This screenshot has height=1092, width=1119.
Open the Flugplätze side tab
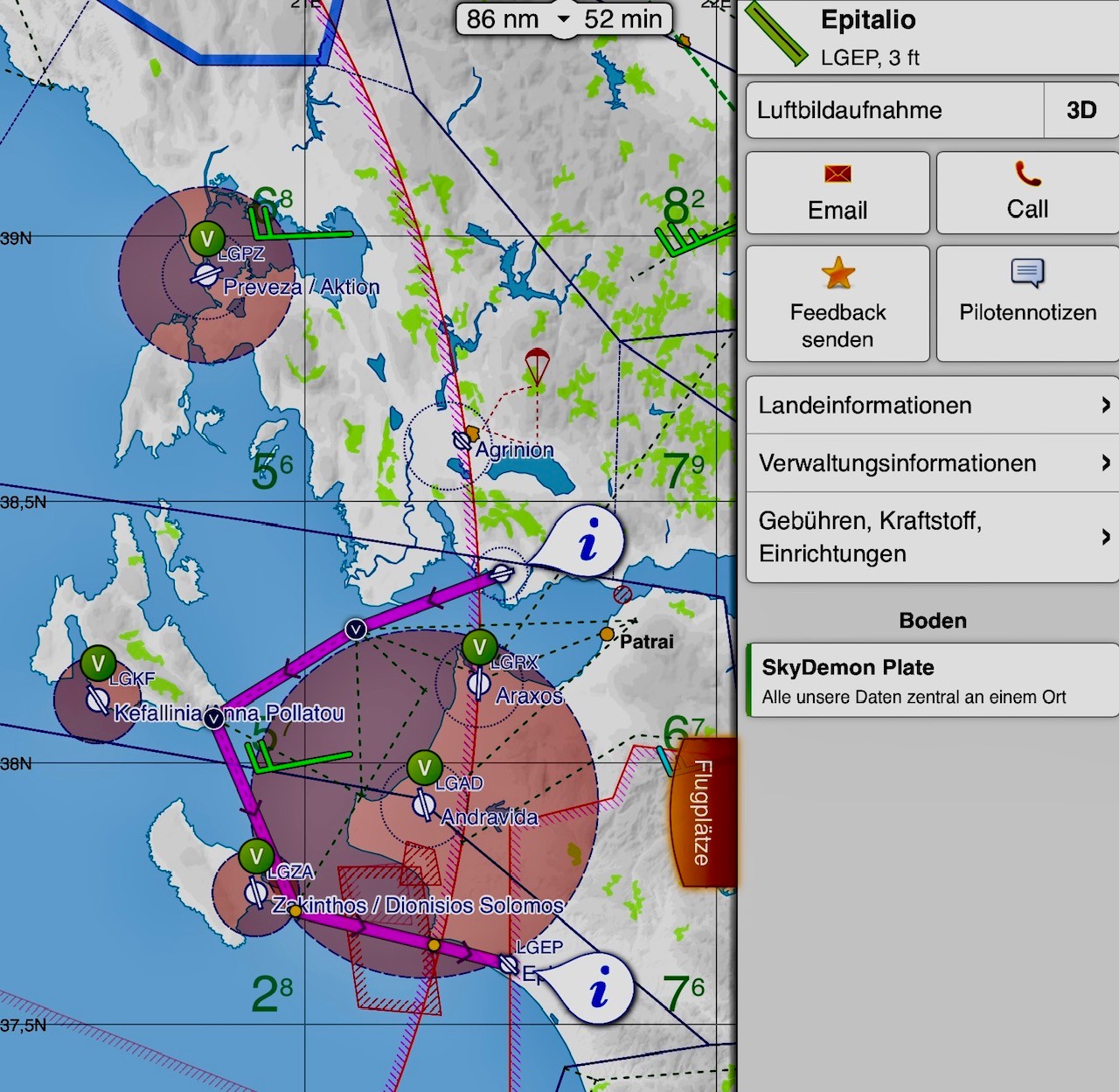[x=703, y=812]
